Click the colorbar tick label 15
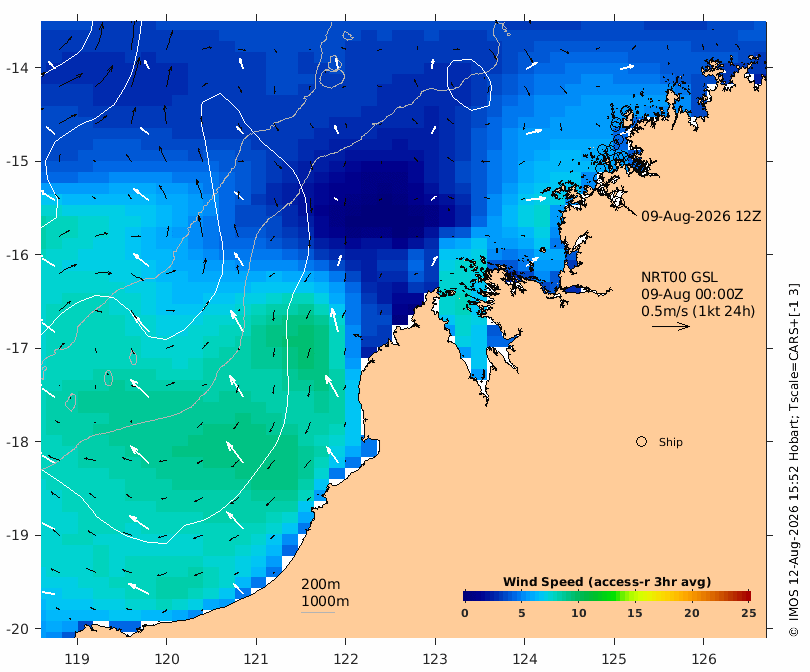Screen dimensions: 810x672 (x=635, y=613)
